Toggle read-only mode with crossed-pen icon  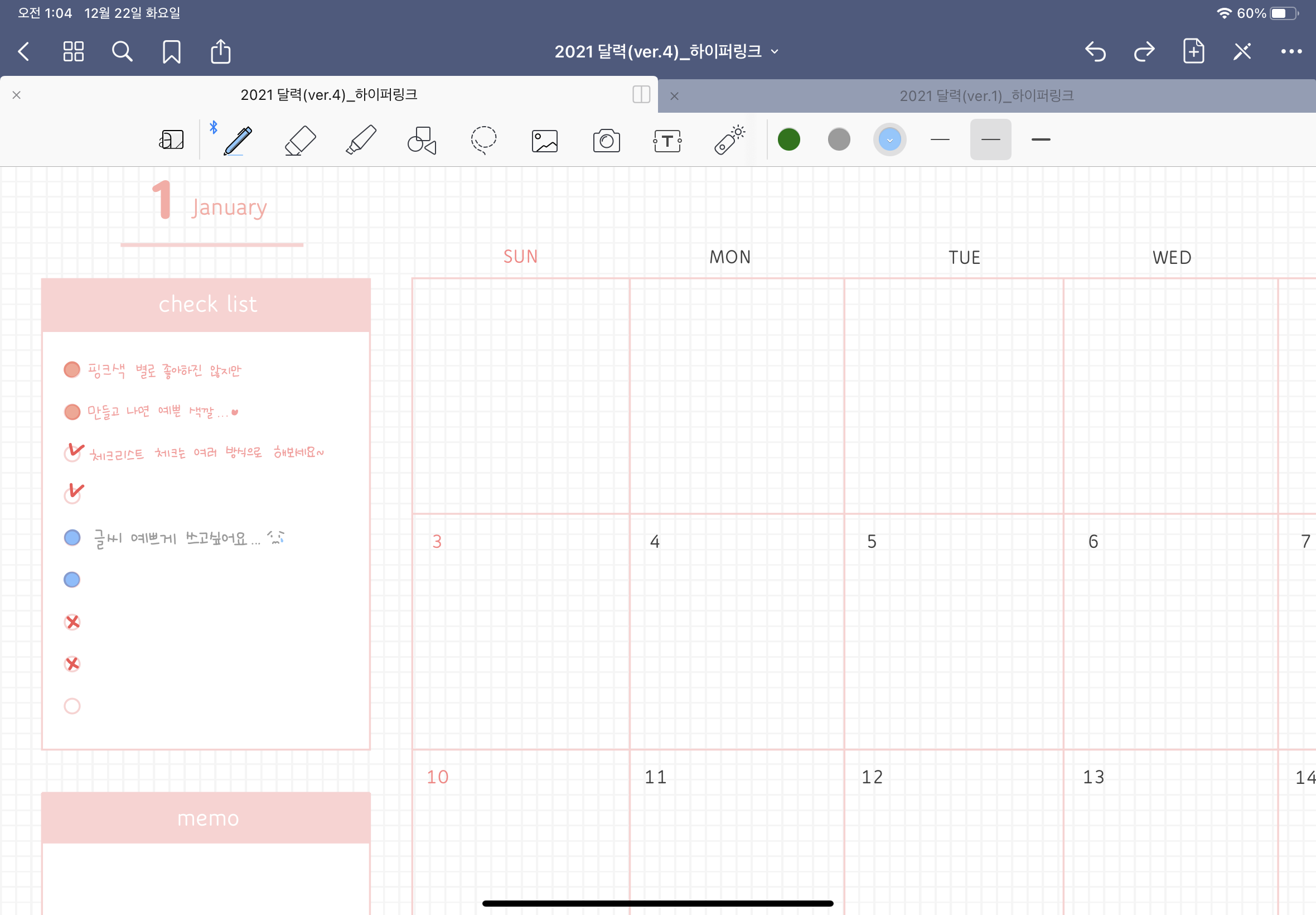pyautogui.click(x=1242, y=51)
